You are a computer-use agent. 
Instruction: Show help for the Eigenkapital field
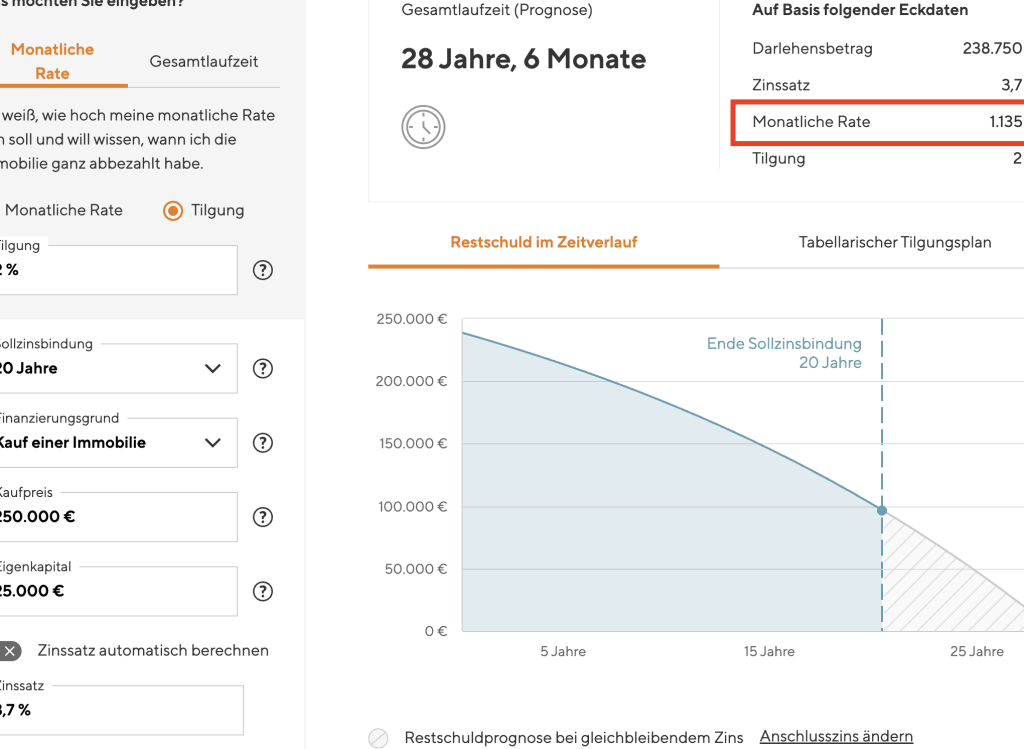pyautogui.click(x=263, y=591)
